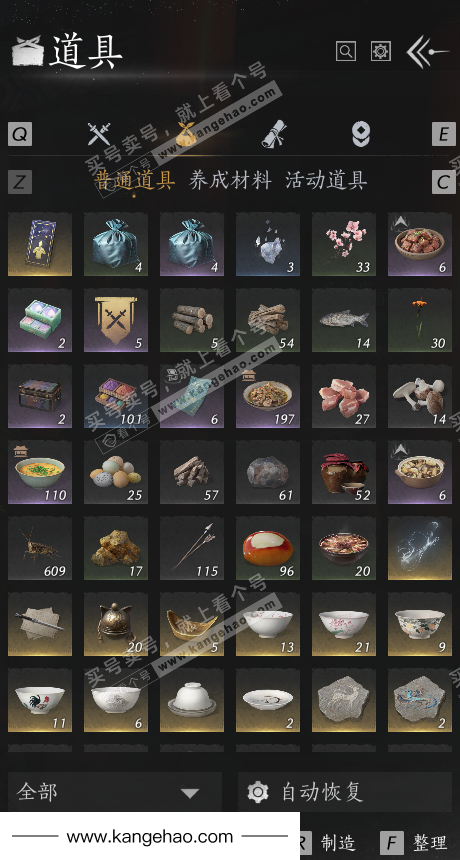Screen dimensions: 460x860
Task: Expand the 全部 filter dropdown
Action: click(x=115, y=792)
